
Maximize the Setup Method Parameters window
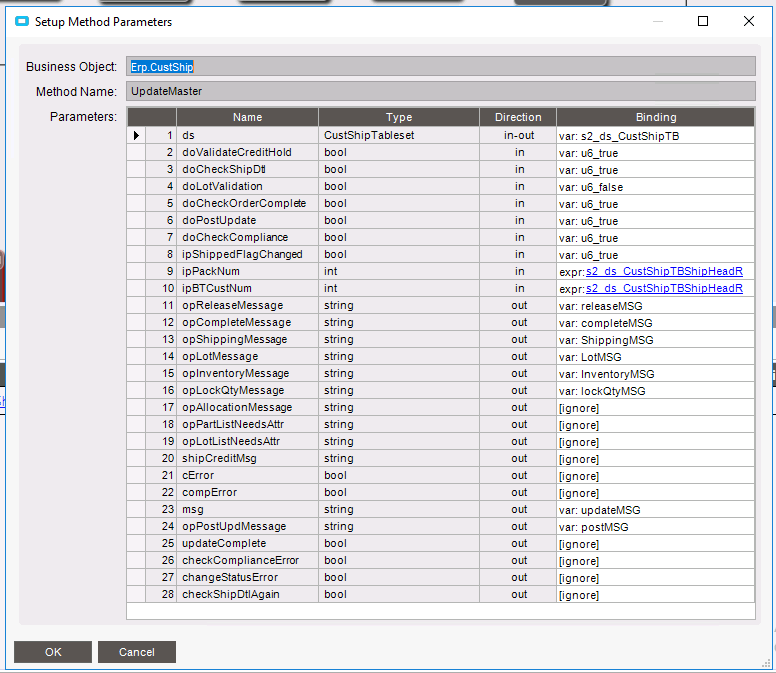click(x=703, y=21)
